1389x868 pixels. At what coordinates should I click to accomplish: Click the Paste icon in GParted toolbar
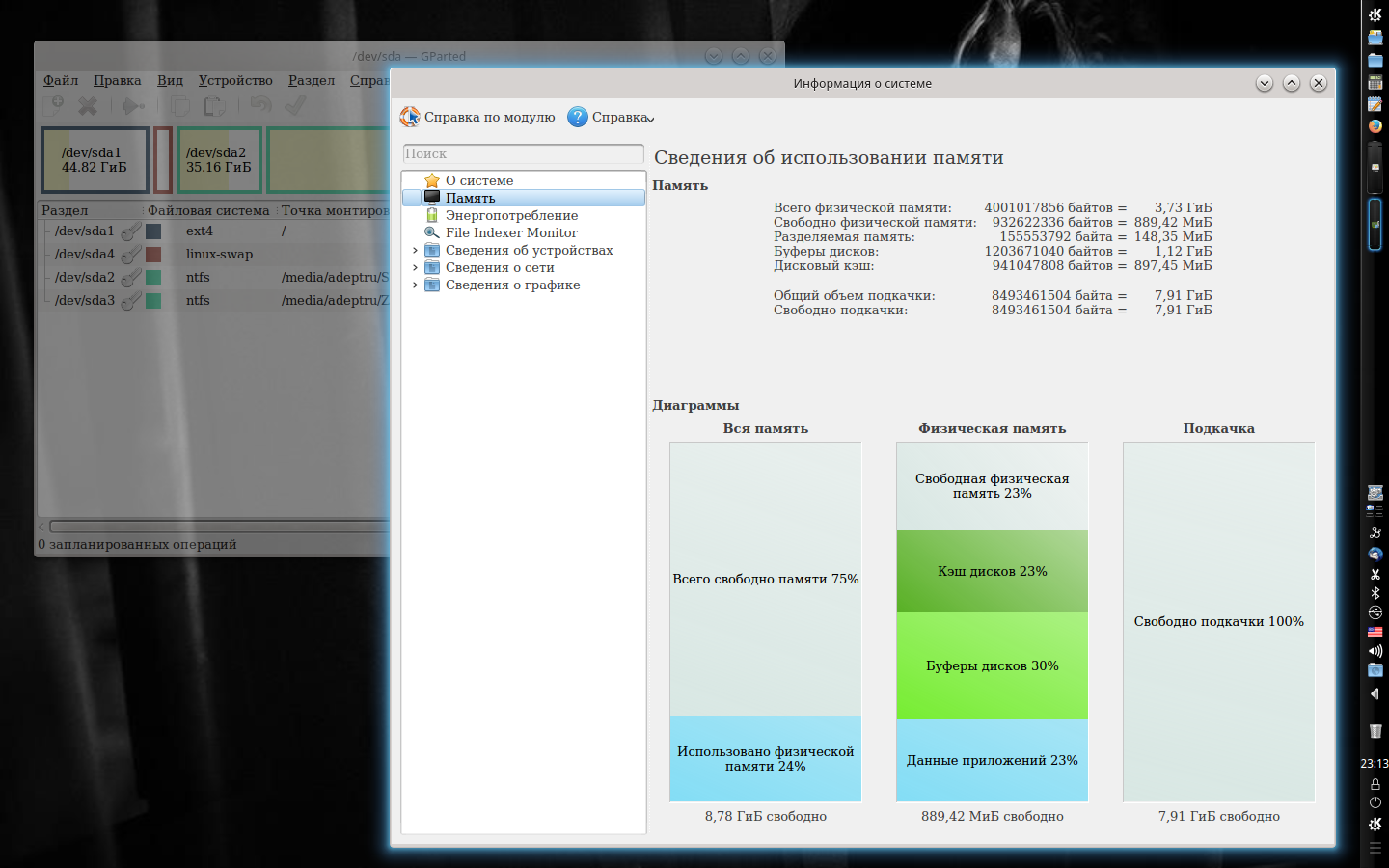214,105
